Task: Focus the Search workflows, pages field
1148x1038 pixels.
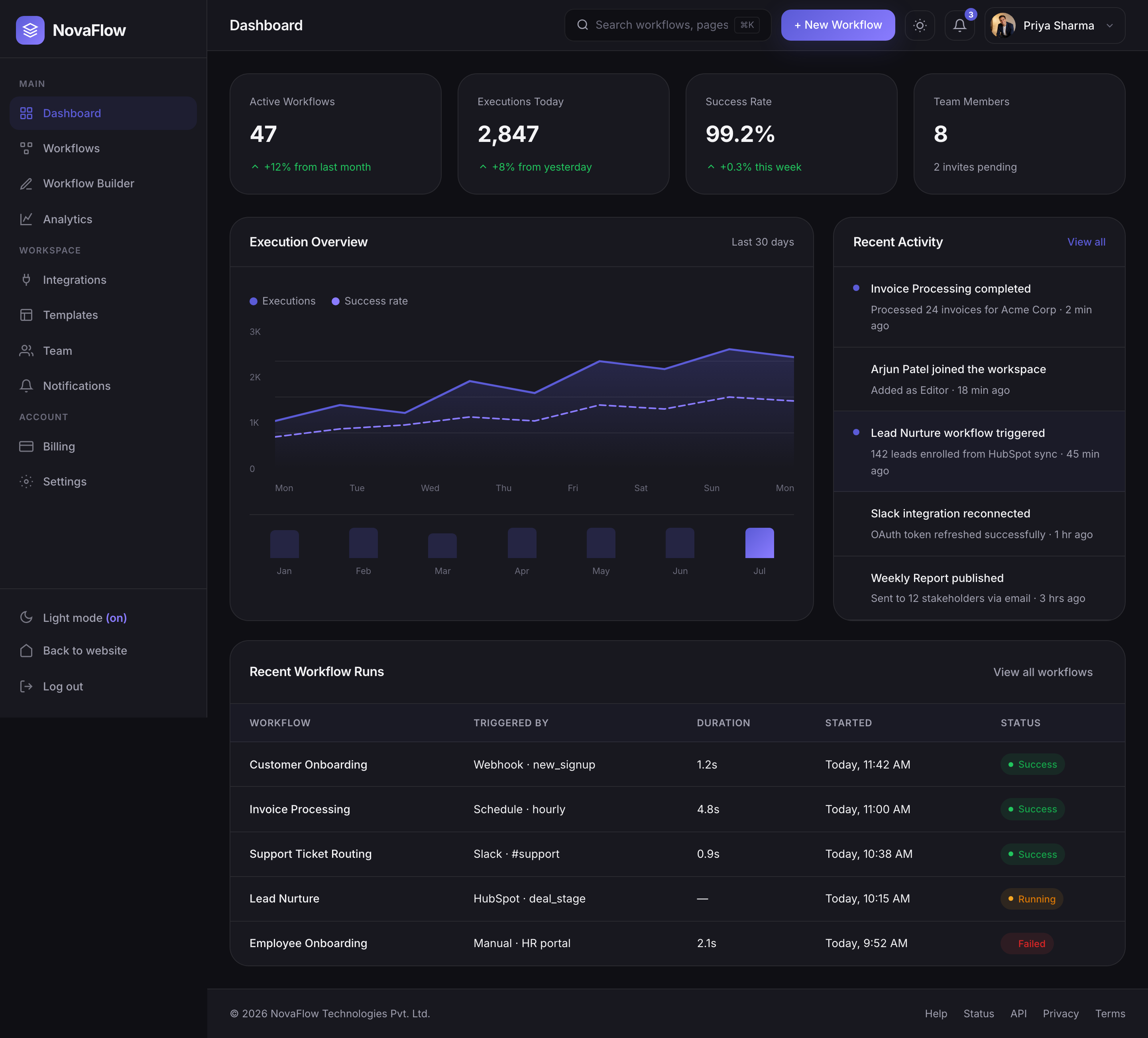Action: pyautogui.click(x=667, y=25)
